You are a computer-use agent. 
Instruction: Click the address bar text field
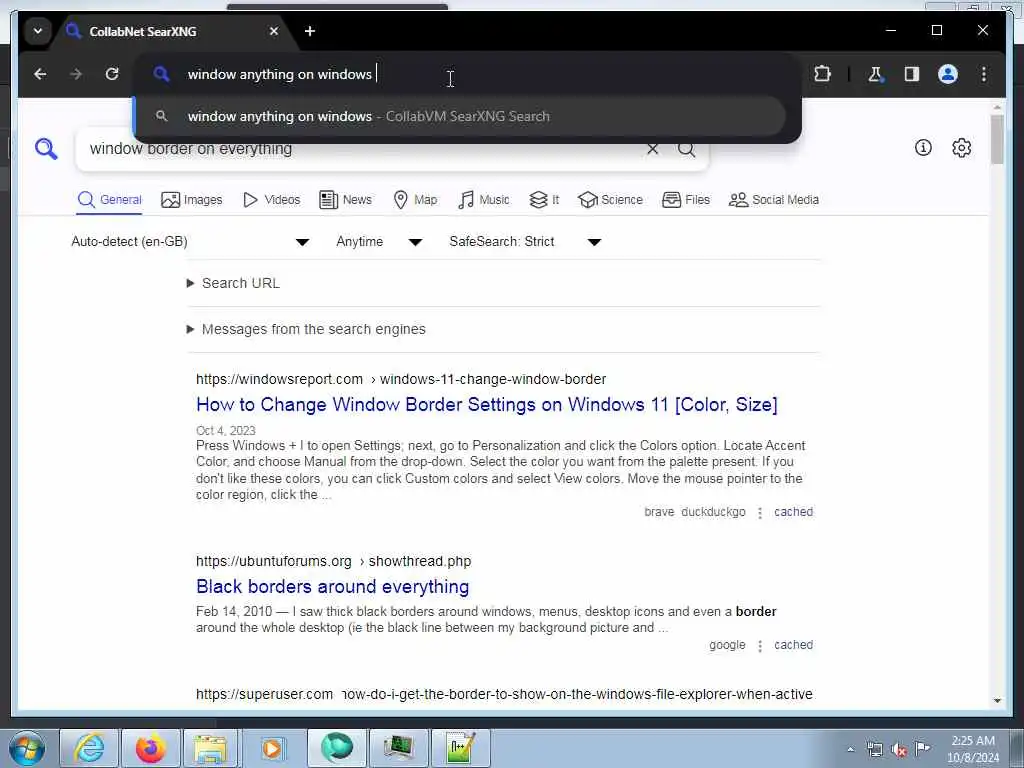[468, 74]
